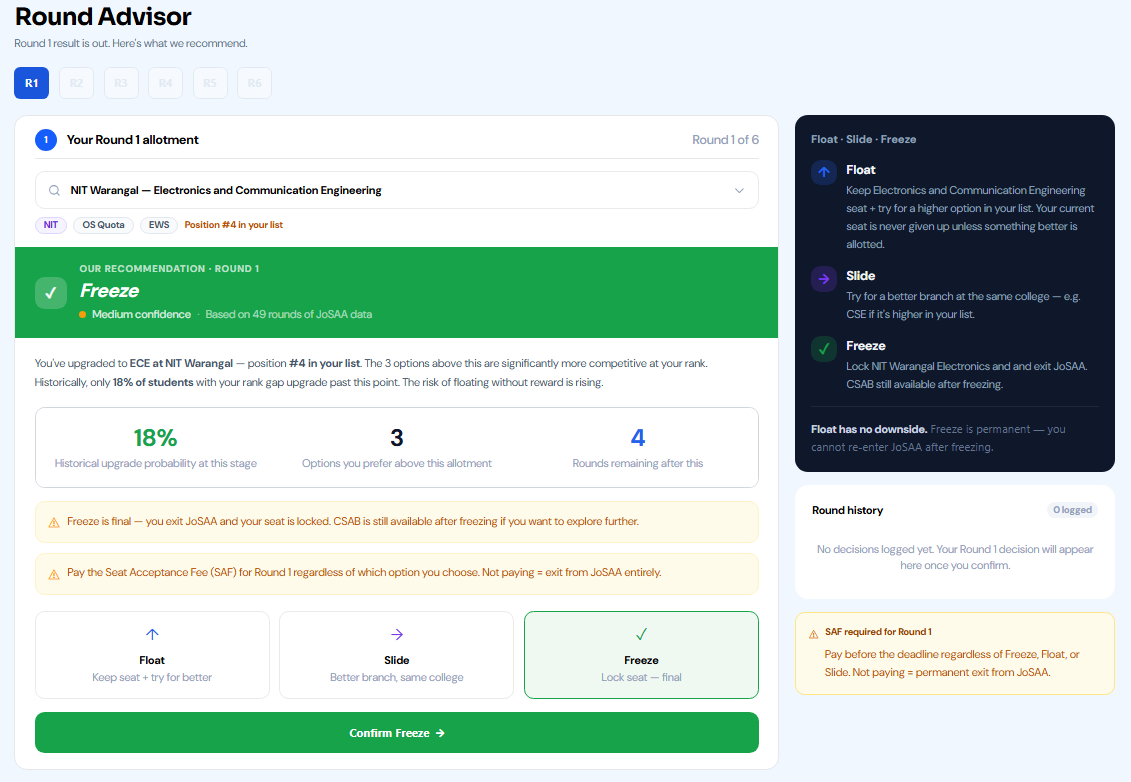The image size is (1131, 782).
Task: Click the 18% upgrade probability stat
Action: tap(155, 438)
